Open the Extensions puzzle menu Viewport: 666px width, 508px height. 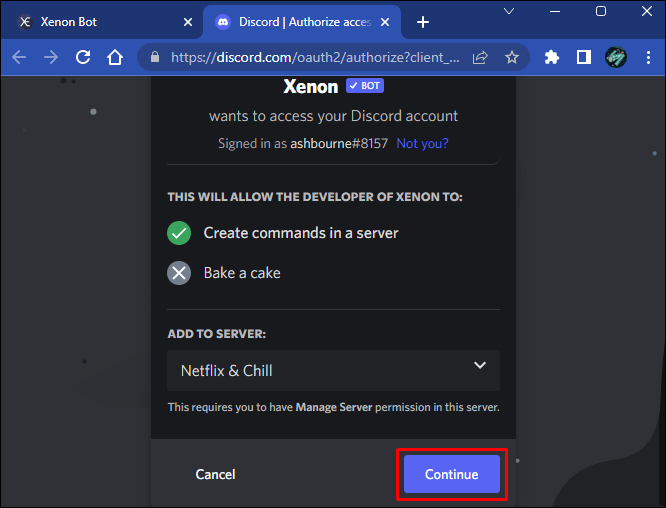click(x=551, y=58)
